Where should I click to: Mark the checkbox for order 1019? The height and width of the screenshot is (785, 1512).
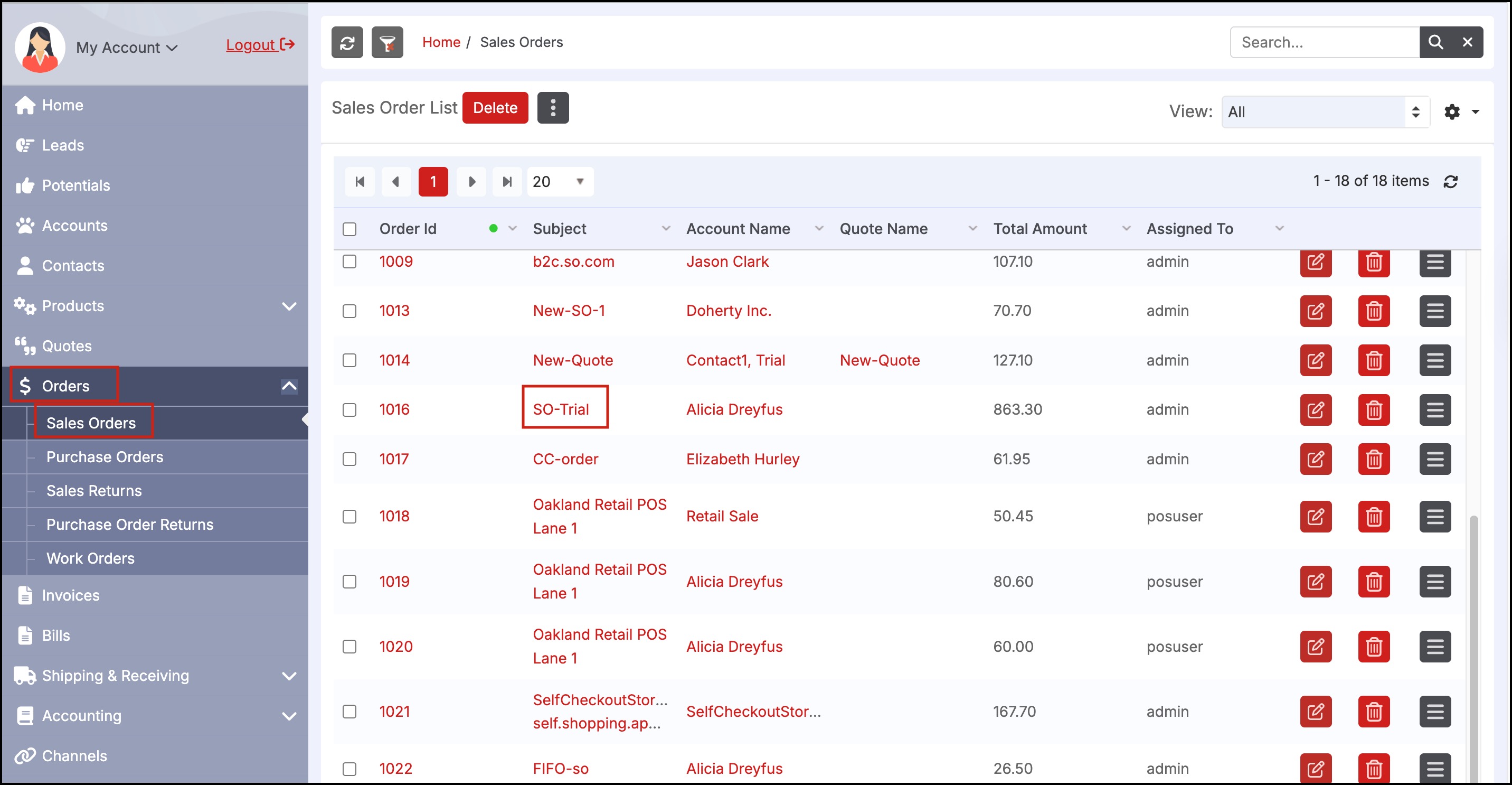pos(349,582)
